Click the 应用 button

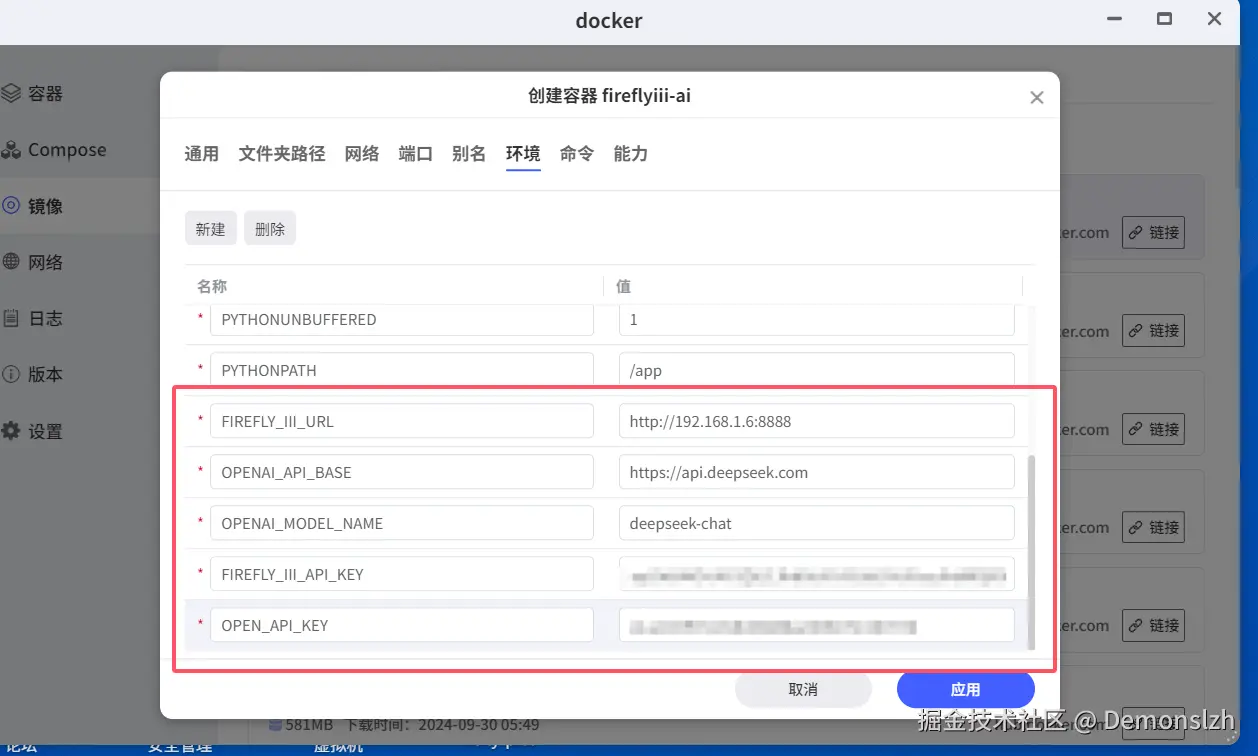[965, 689]
